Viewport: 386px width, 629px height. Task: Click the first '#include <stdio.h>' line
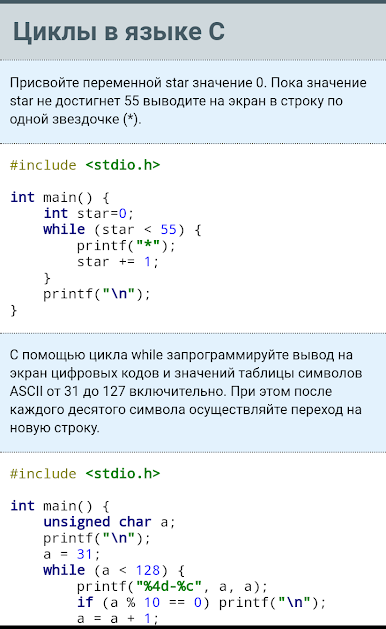tap(85, 165)
